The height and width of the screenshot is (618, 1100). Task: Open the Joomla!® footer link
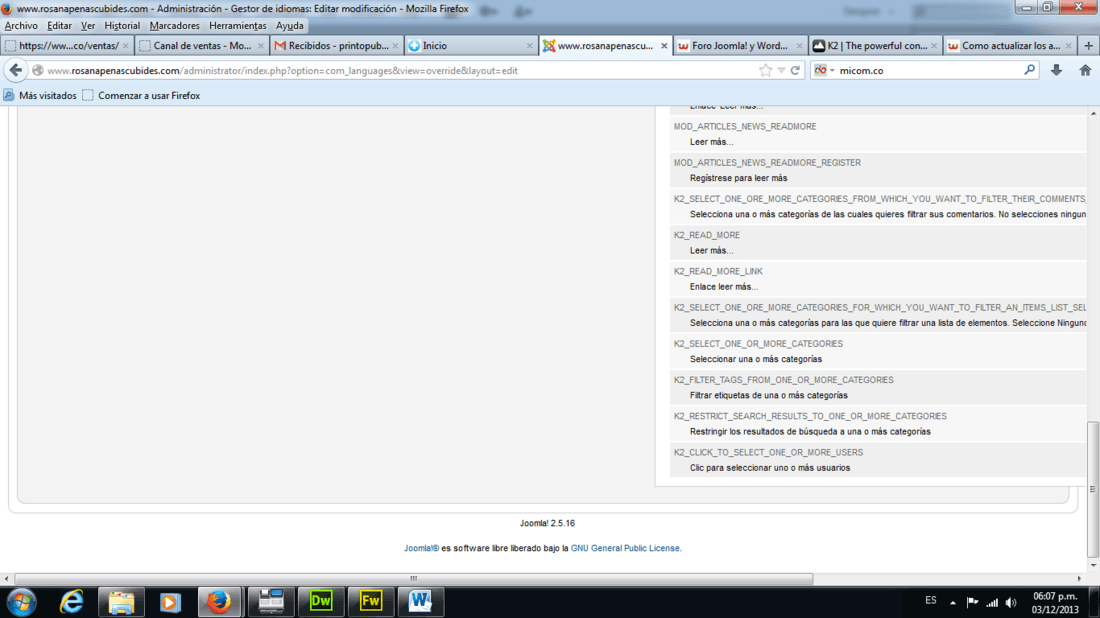(x=421, y=549)
